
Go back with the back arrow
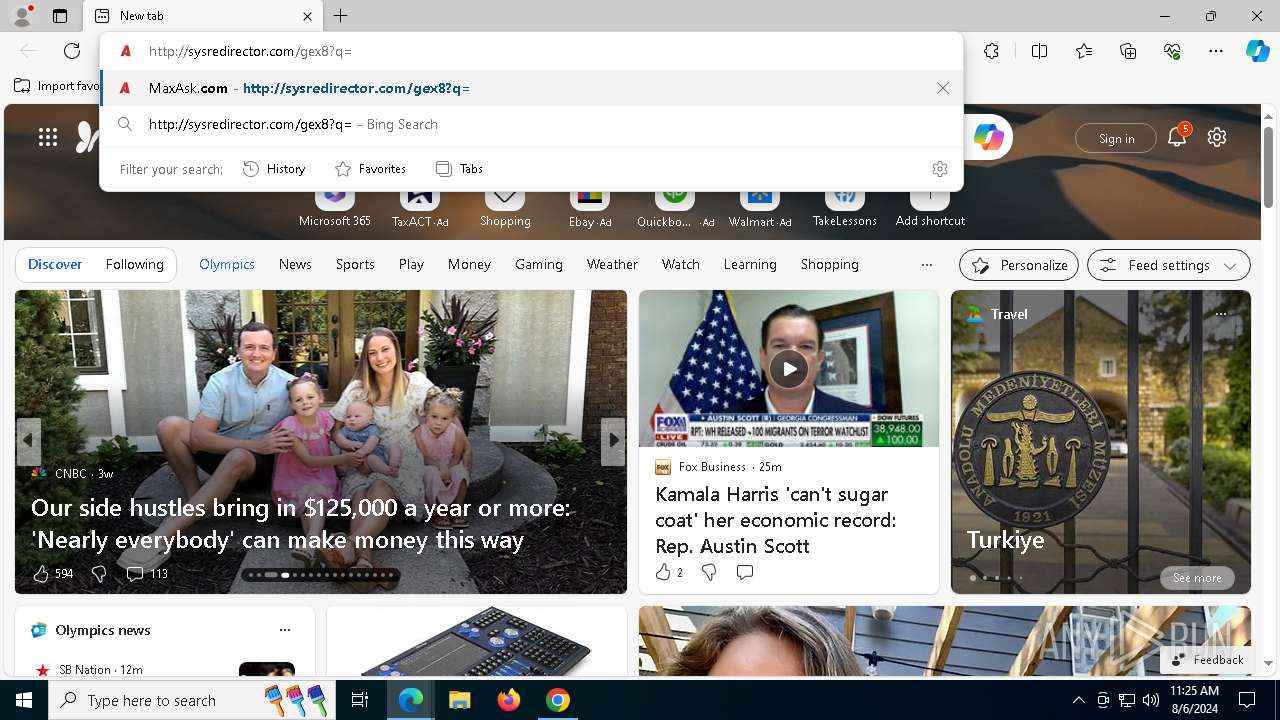(x=28, y=51)
